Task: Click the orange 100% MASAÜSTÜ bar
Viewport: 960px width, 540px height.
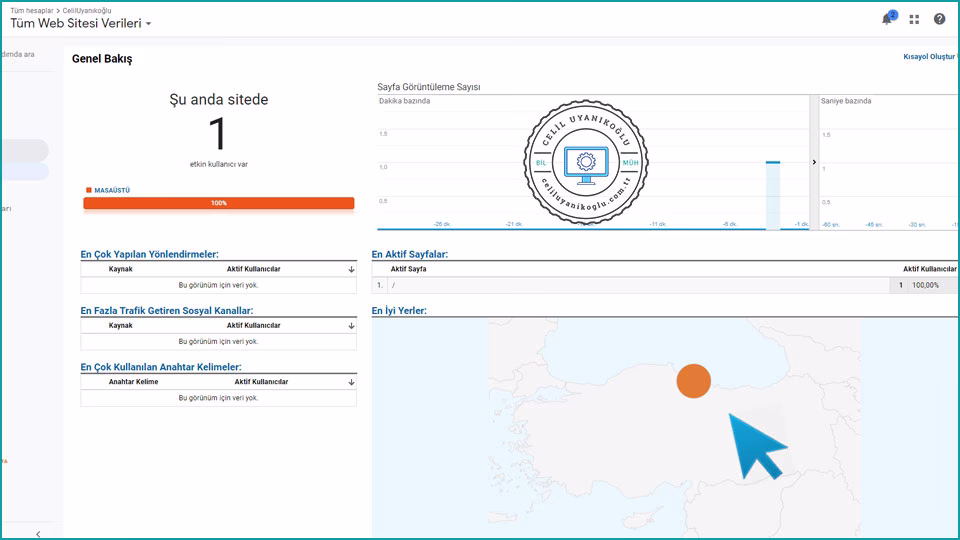Action: click(219, 203)
